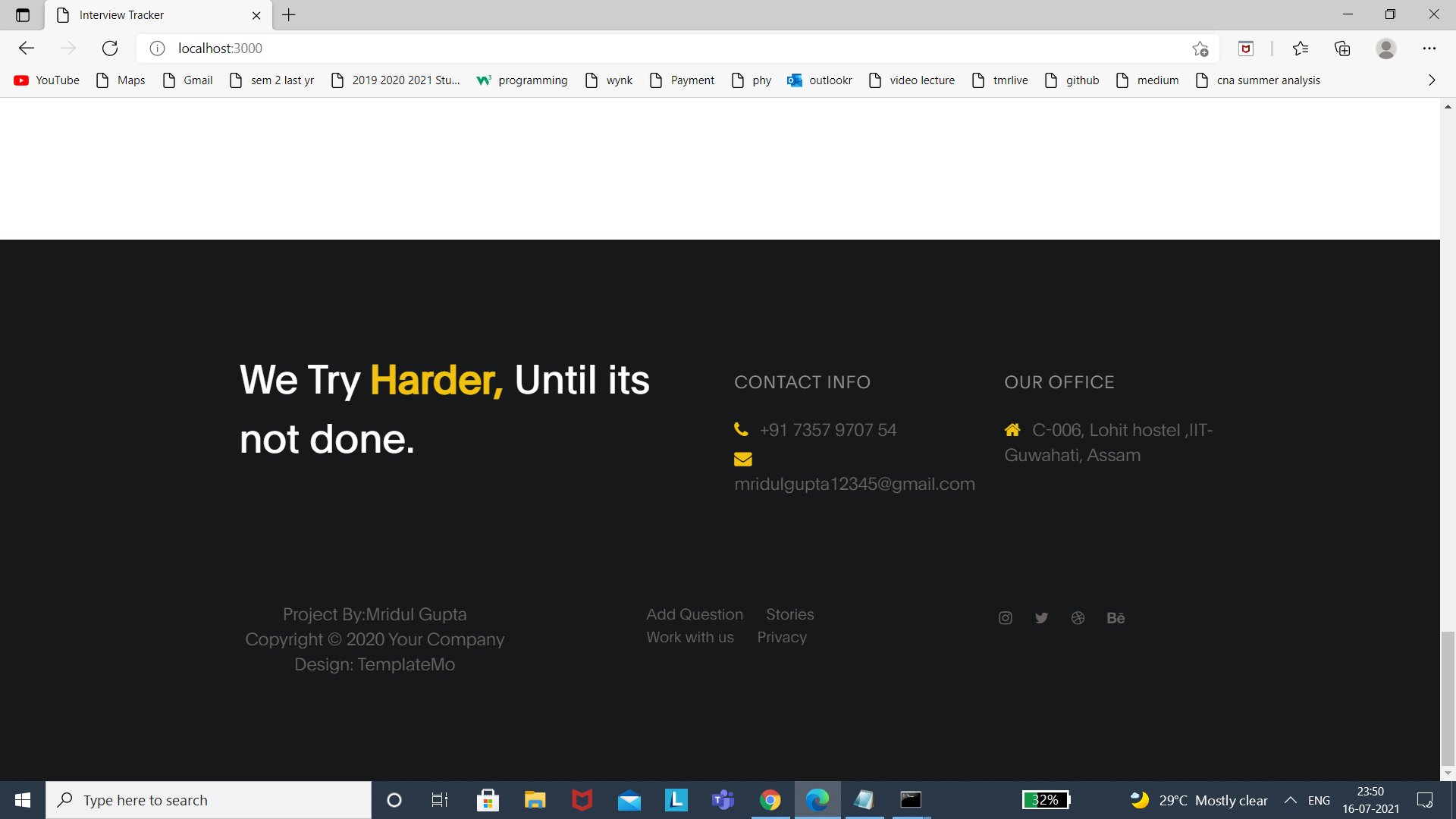
Task: Open Instagram from footer social icons
Action: pyautogui.click(x=1005, y=617)
